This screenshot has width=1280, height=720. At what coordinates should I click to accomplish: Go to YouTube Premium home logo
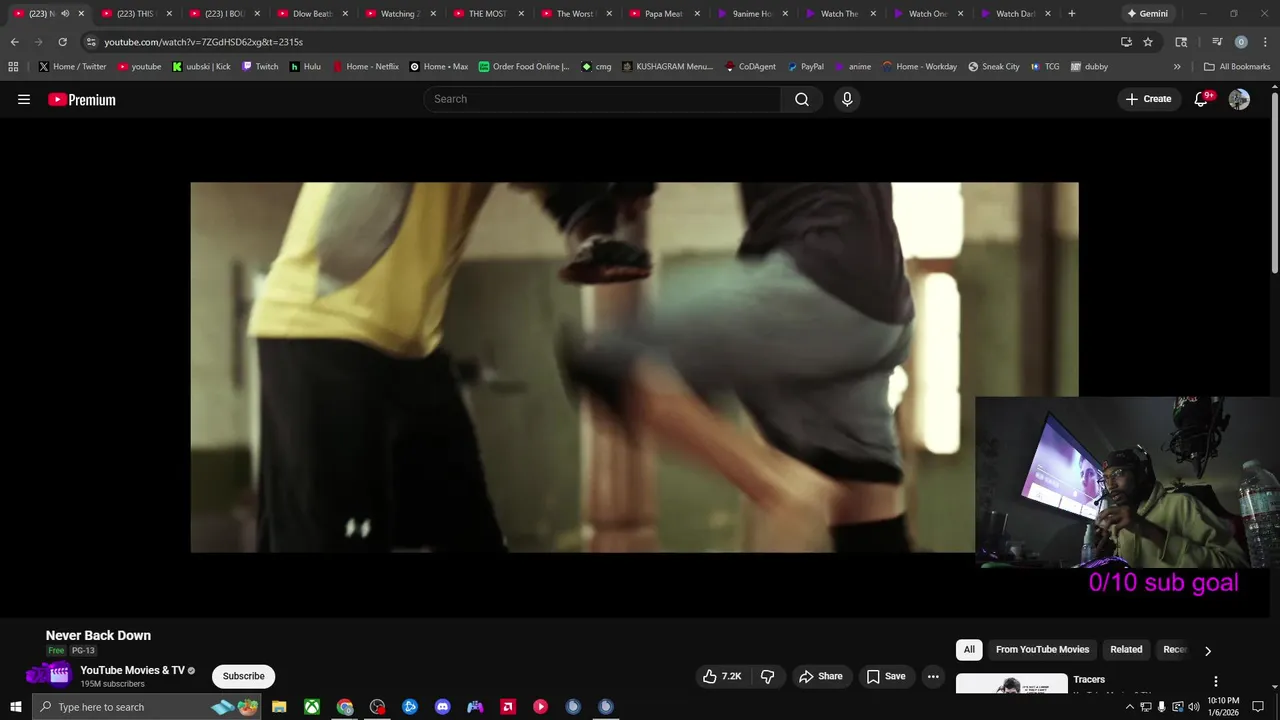(x=82, y=99)
